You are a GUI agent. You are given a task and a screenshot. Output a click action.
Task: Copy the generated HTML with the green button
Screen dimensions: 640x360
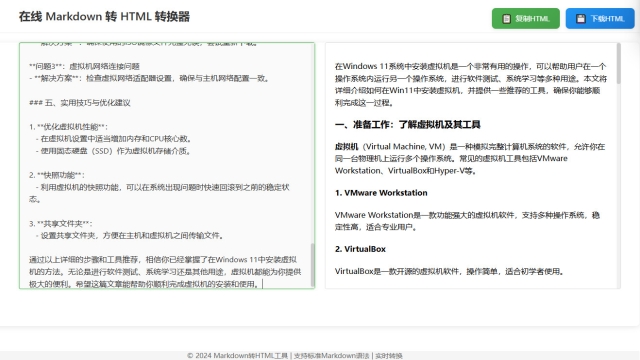point(526,18)
